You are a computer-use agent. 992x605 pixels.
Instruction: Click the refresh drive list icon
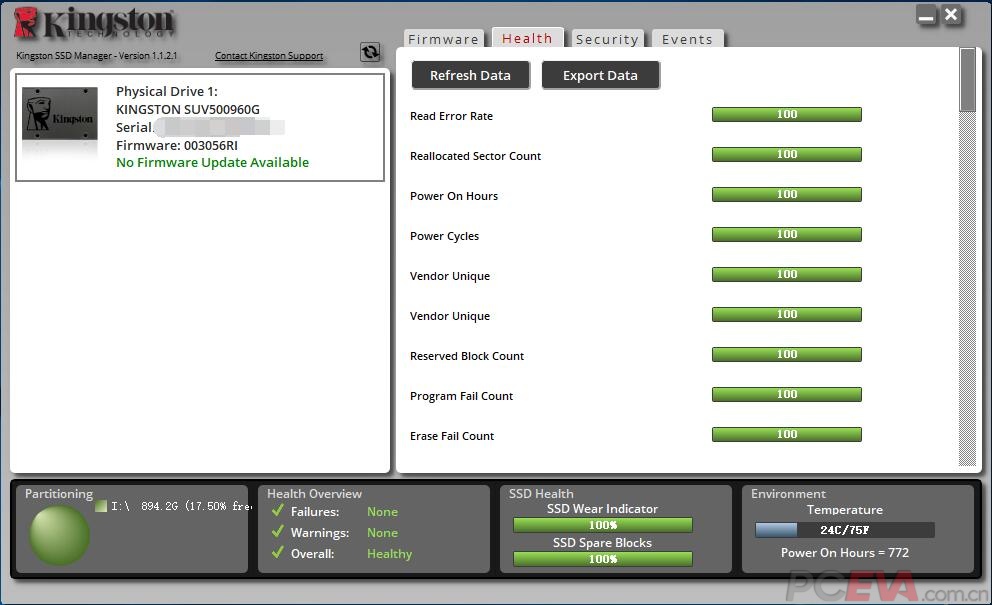tap(370, 52)
